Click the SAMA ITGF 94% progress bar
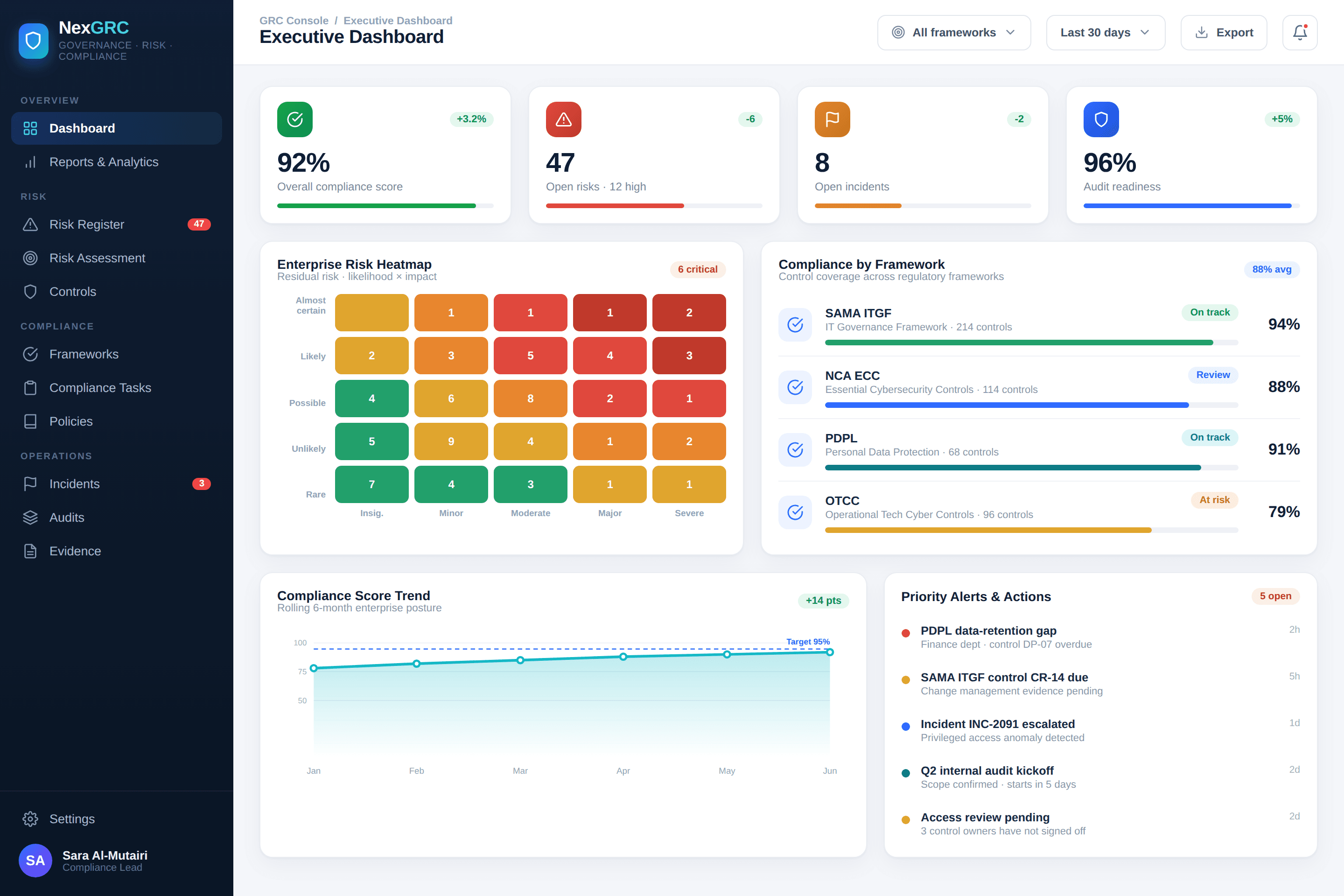 click(x=1031, y=343)
